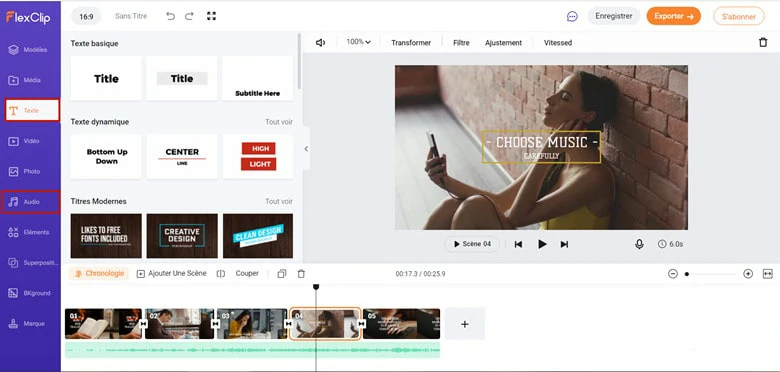The height and width of the screenshot is (372, 780).
Task: Open the 100% volume dropdown
Action: (x=358, y=42)
